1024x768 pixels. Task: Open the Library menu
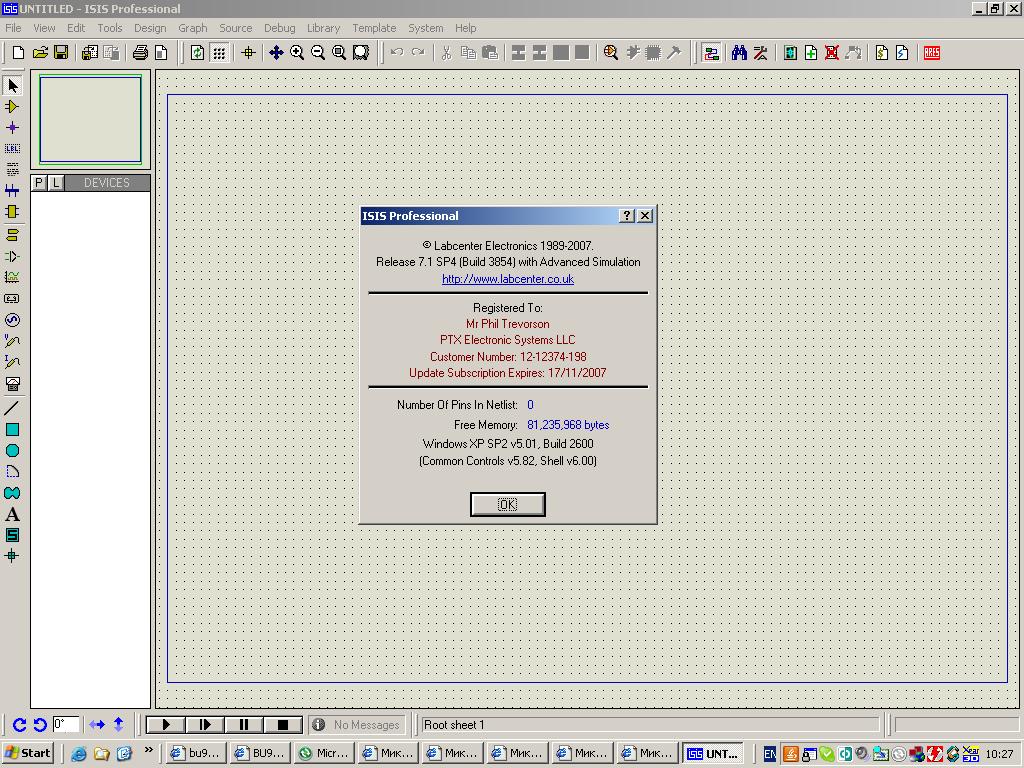point(323,28)
